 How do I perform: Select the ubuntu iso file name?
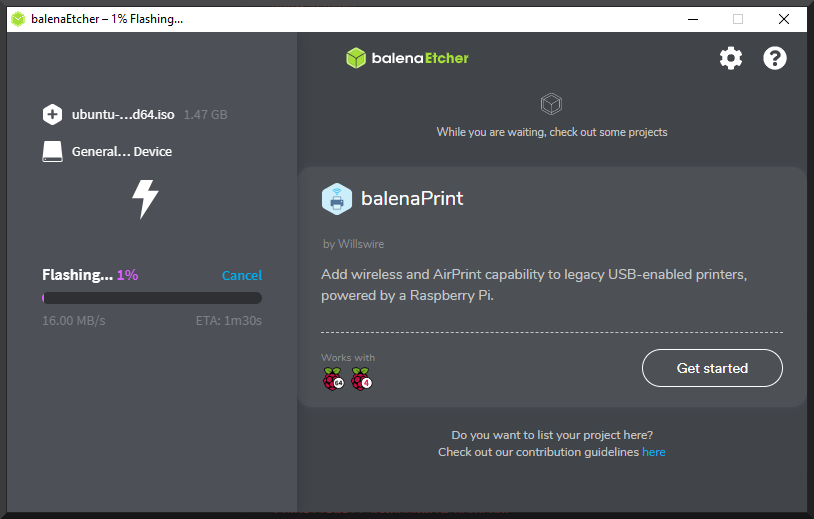pos(123,115)
